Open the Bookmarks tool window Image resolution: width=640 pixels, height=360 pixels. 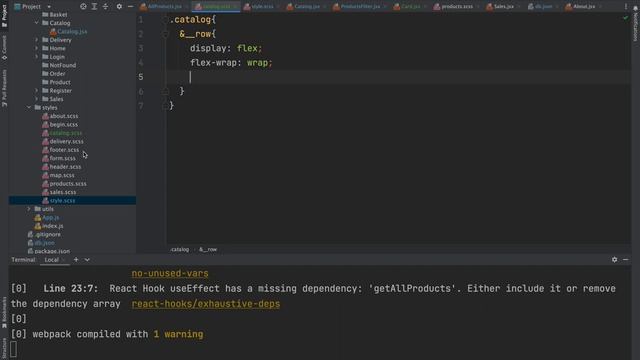point(4,312)
